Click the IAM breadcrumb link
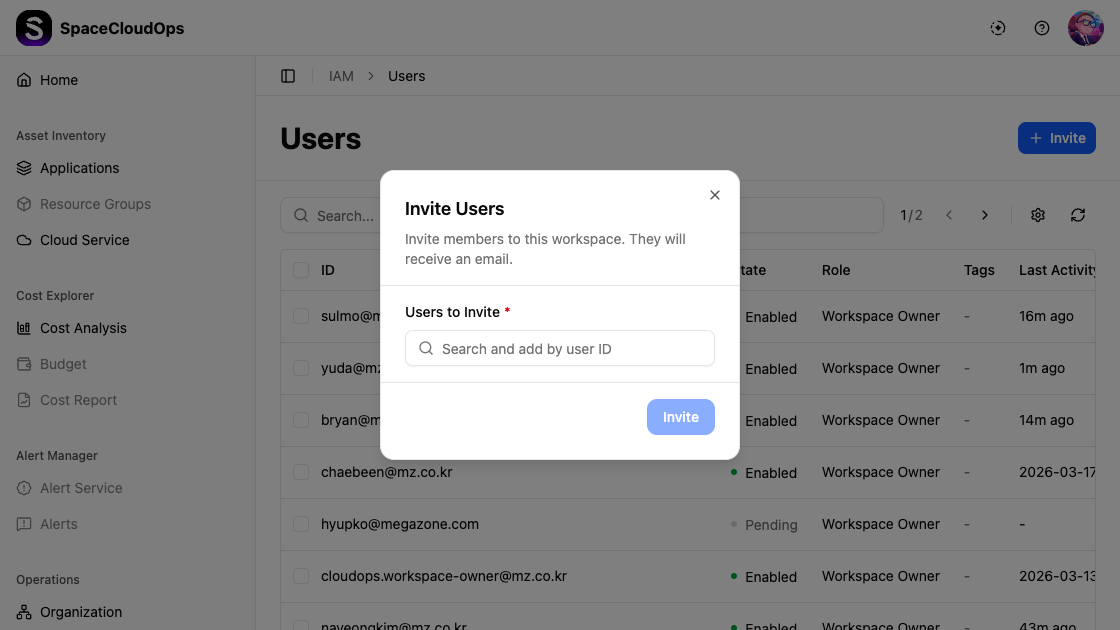This screenshot has width=1120, height=630. coord(341,76)
